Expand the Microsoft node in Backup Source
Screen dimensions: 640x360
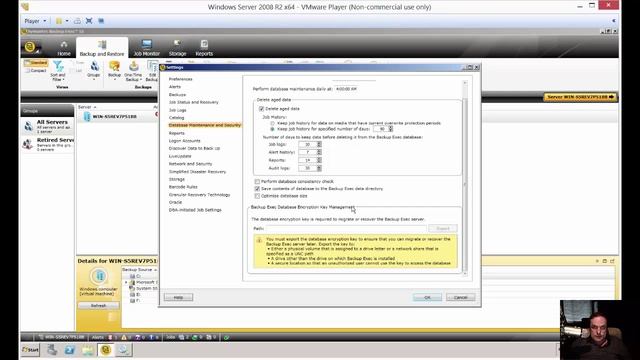pos(126,282)
